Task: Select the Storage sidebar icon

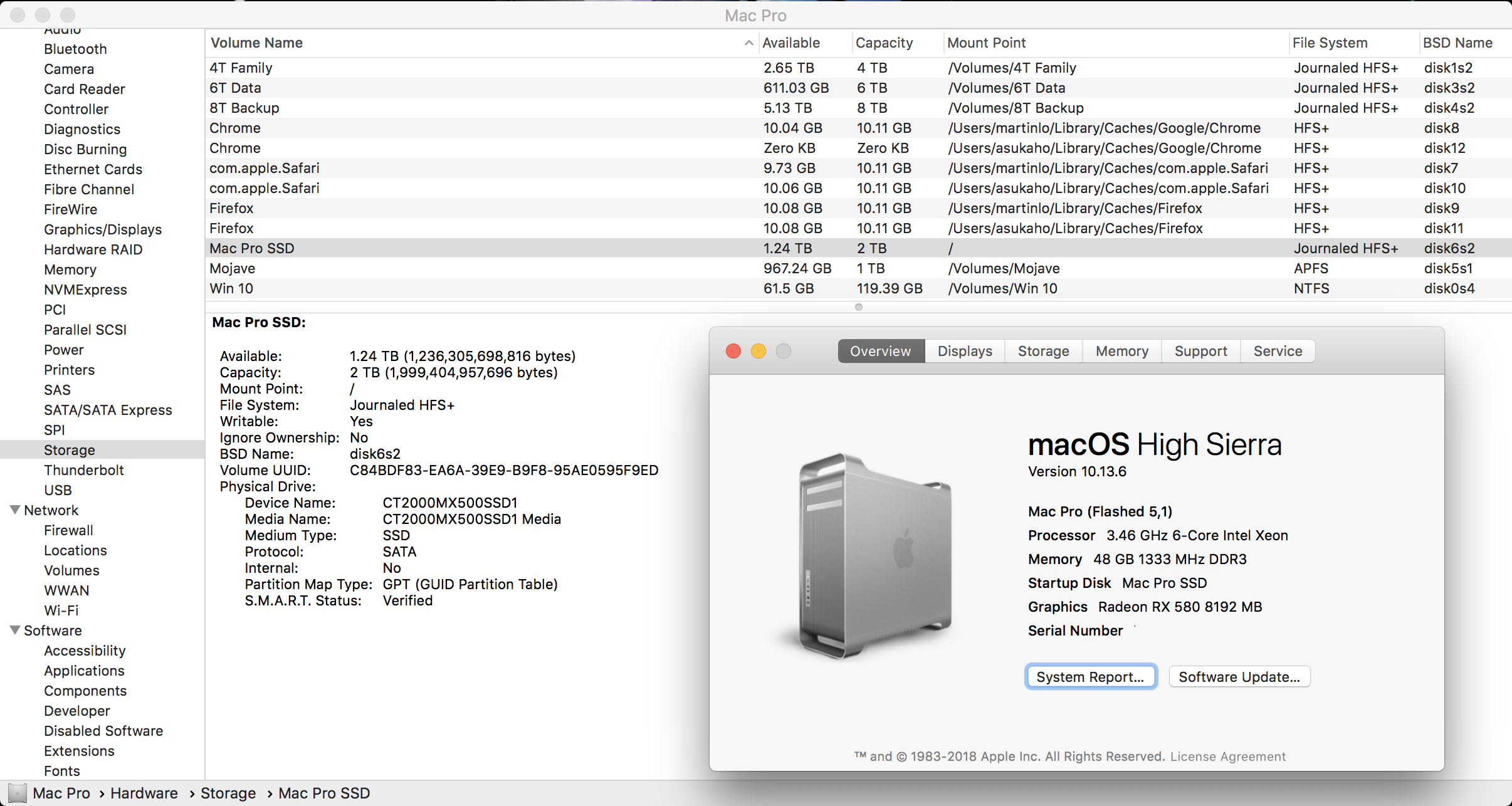Action: (x=68, y=450)
